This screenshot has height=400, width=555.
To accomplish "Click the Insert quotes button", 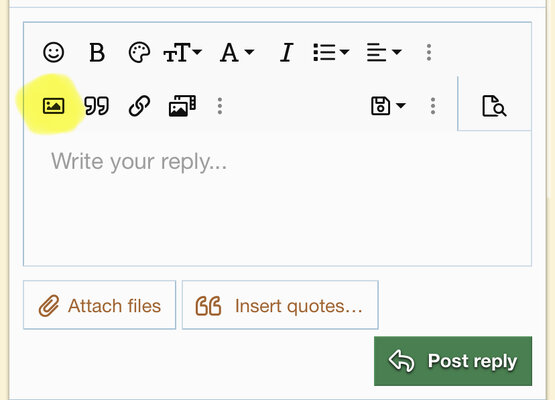I will point(280,305).
